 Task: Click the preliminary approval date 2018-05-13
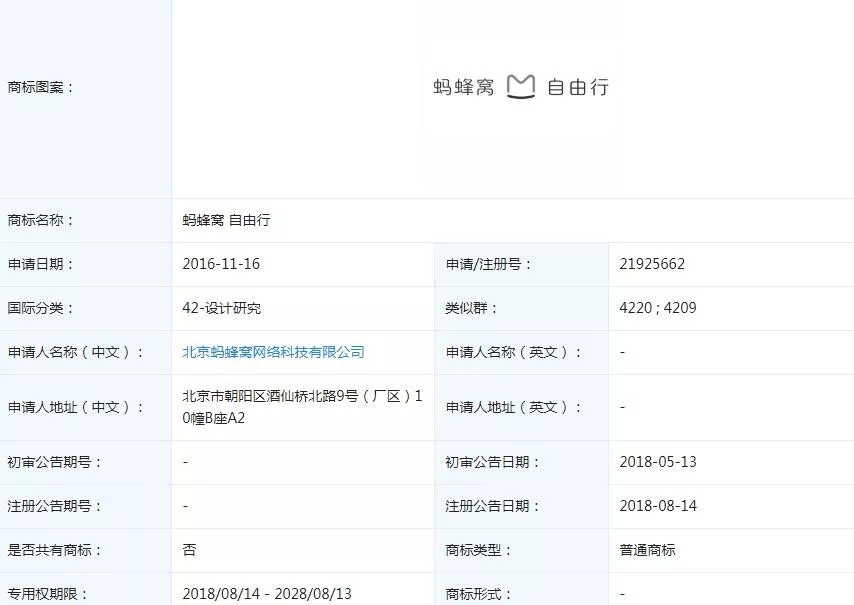(x=652, y=462)
